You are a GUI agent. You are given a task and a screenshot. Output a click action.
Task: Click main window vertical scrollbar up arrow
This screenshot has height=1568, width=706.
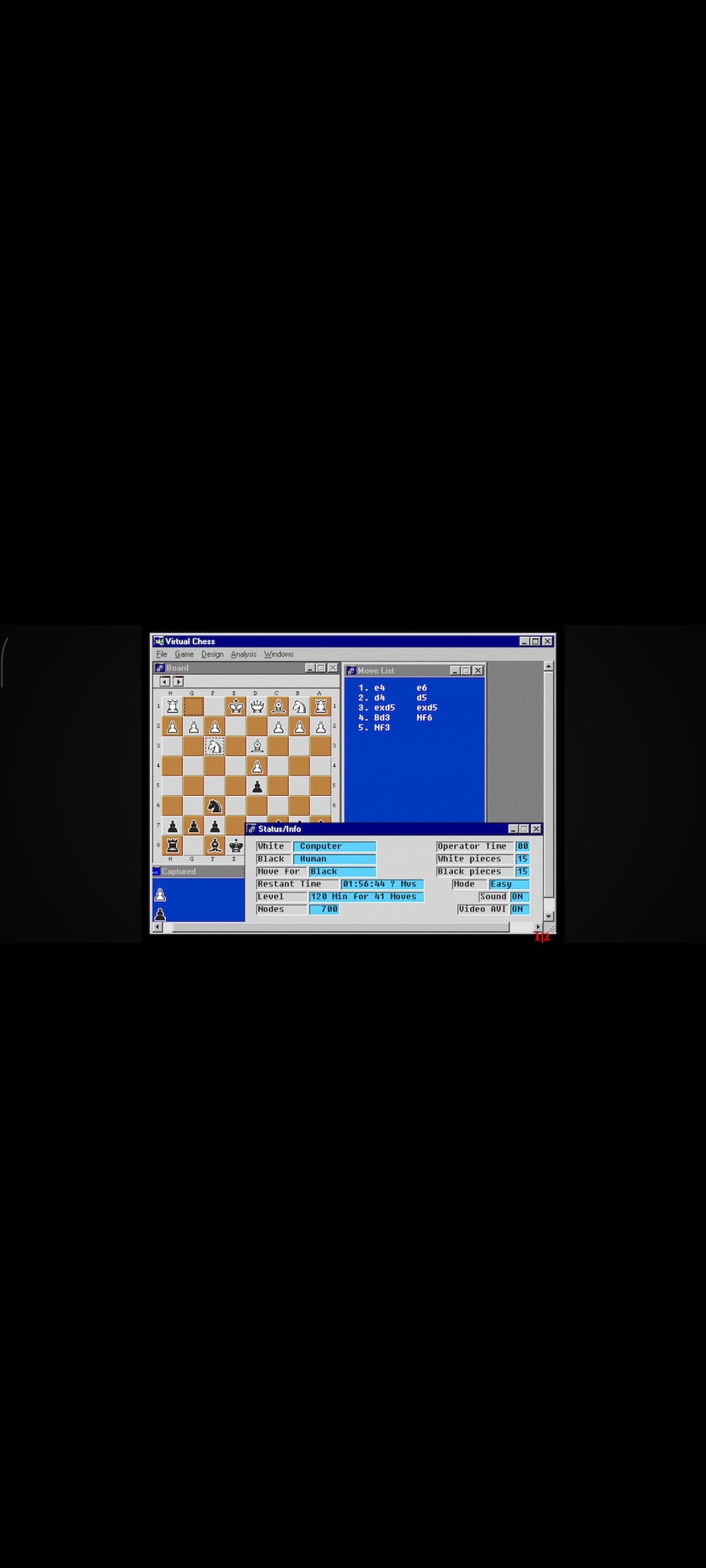pyautogui.click(x=549, y=666)
